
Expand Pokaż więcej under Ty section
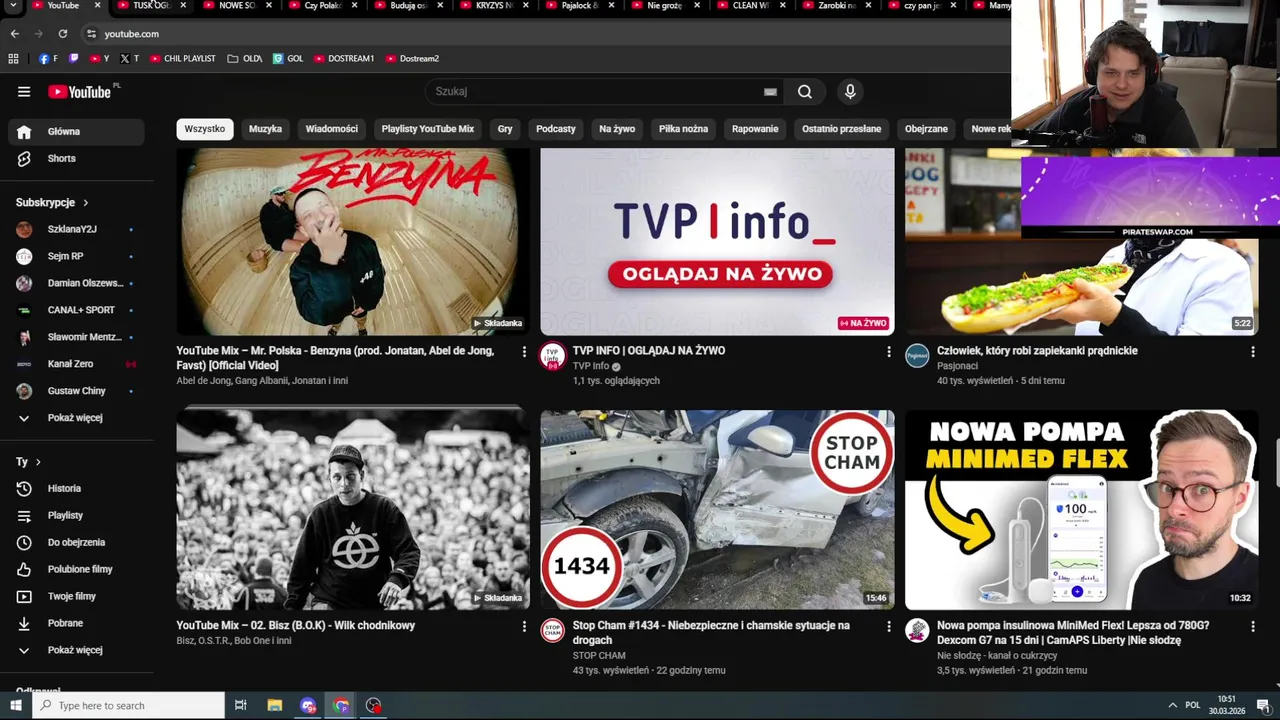pyautogui.click(x=76, y=651)
